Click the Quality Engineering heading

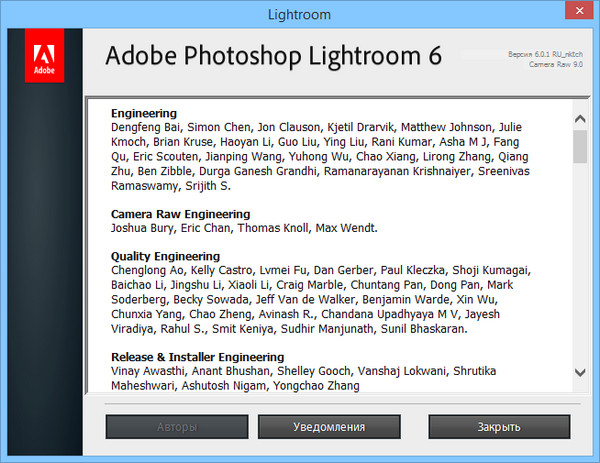pyautogui.click(x=165, y=256)
